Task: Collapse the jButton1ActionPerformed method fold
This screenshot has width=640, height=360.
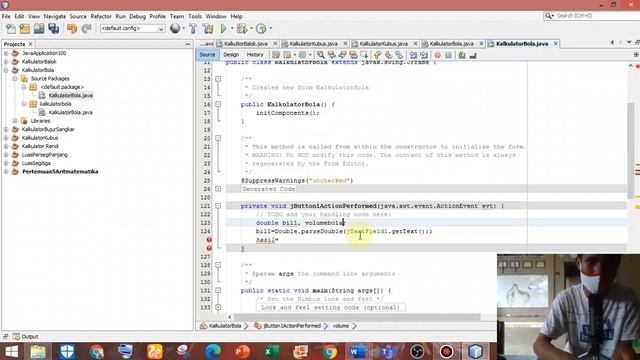Action: click(218, 206)
